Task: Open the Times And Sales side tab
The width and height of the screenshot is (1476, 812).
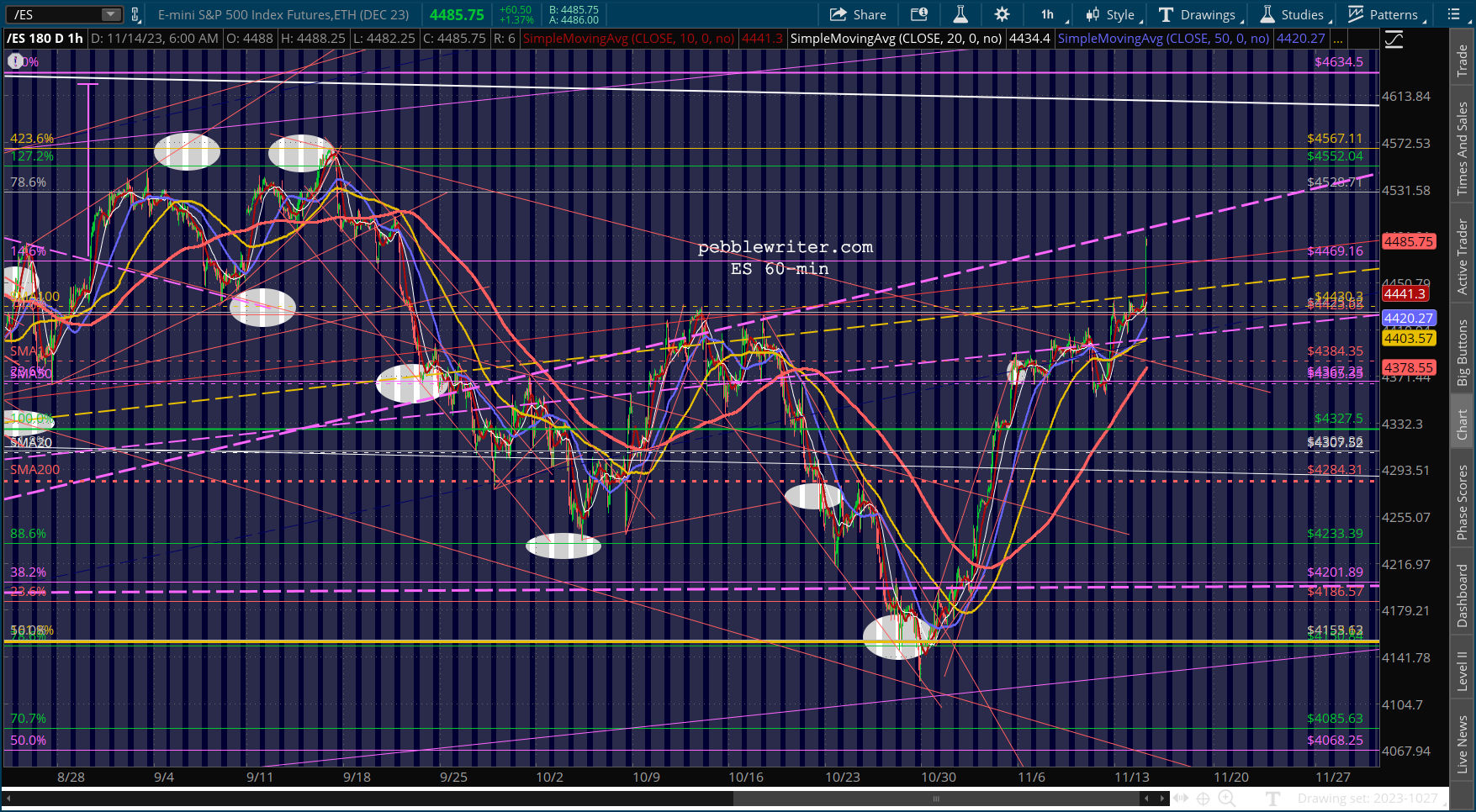Action: tap(1463, 148)
